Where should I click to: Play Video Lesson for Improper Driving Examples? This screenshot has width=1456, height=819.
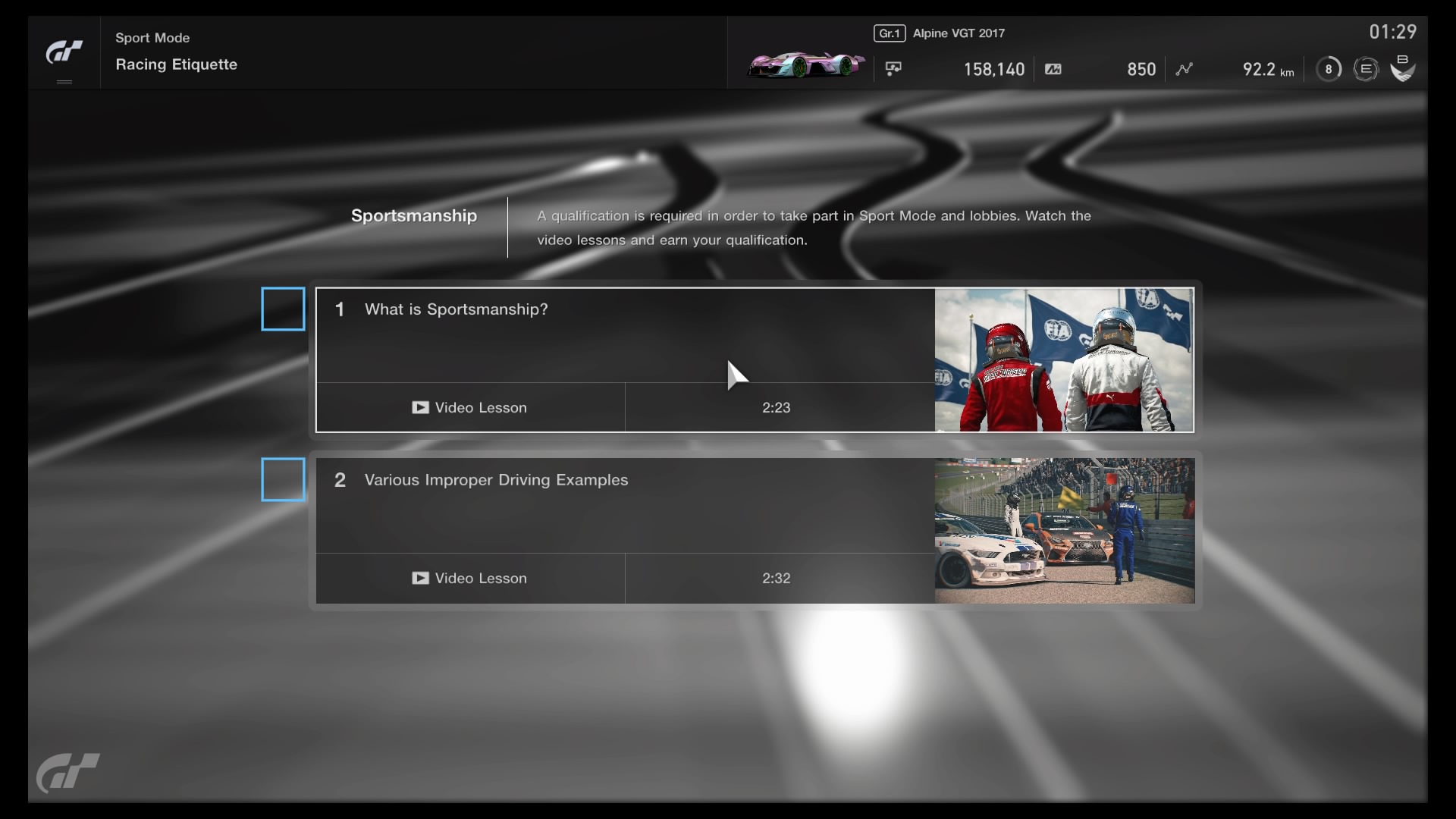(470, 578)
